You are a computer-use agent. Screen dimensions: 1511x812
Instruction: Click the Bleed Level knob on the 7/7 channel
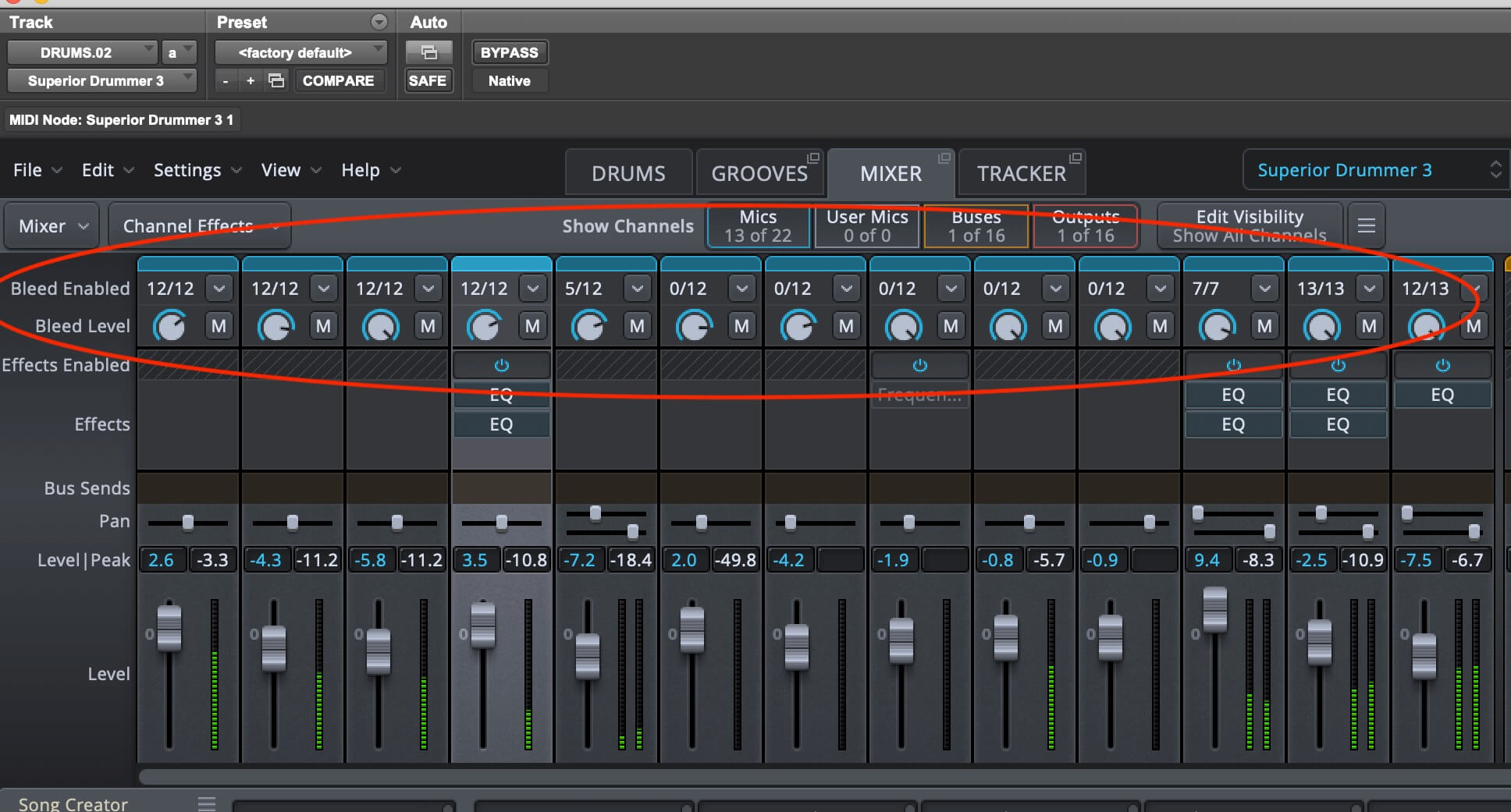(x=1216, y=326)
